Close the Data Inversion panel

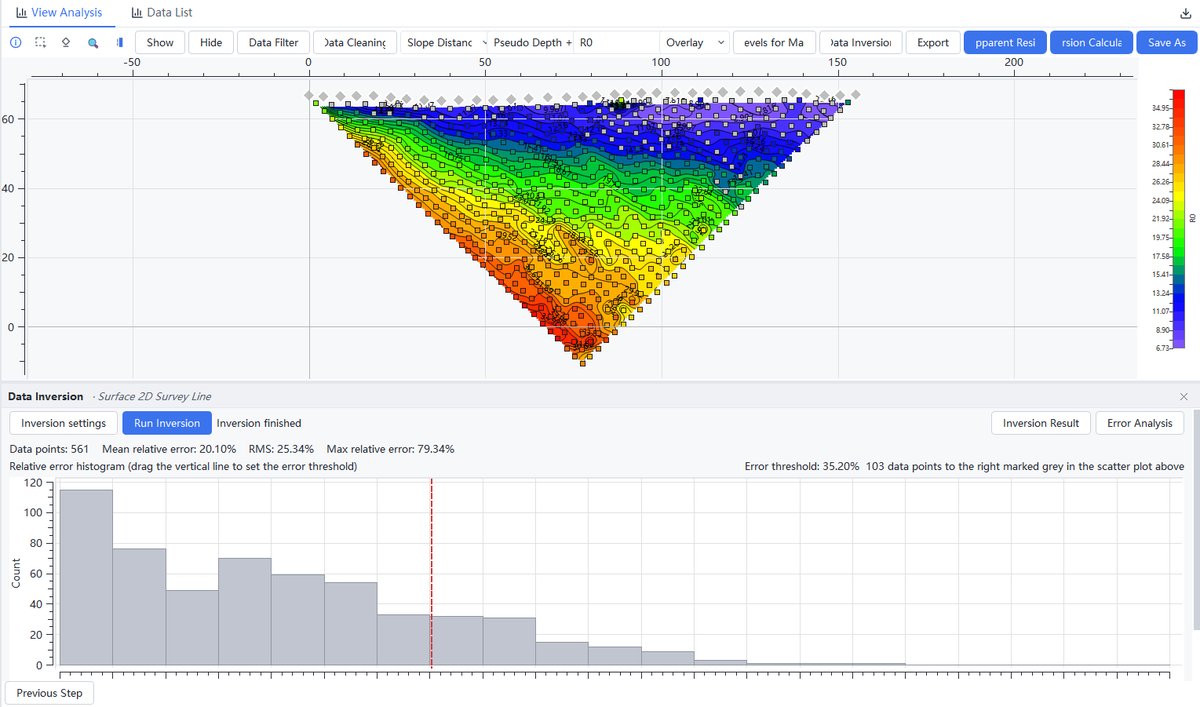point(1185,397)
